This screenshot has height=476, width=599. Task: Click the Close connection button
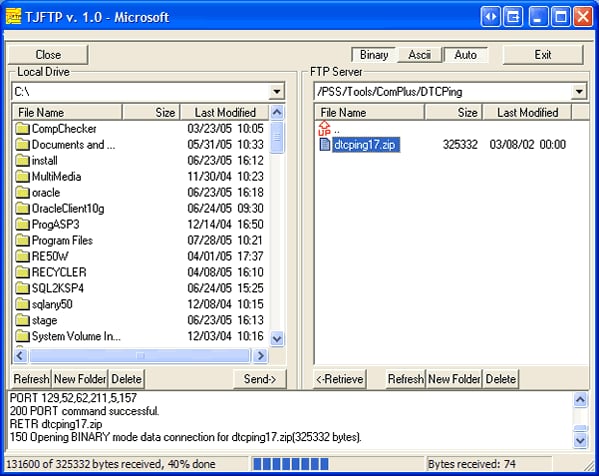48,55
